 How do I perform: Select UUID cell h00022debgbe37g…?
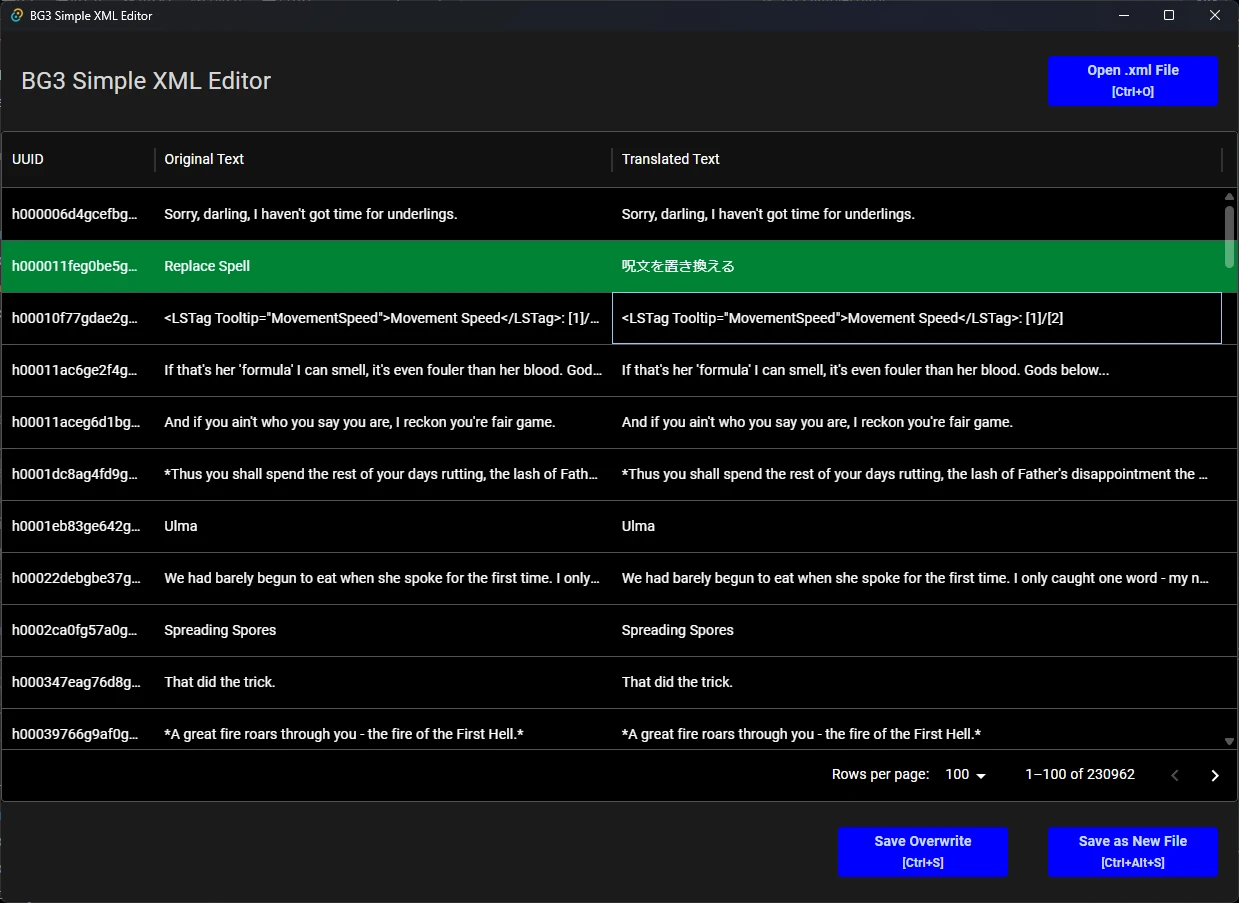(x=78, y=578)
